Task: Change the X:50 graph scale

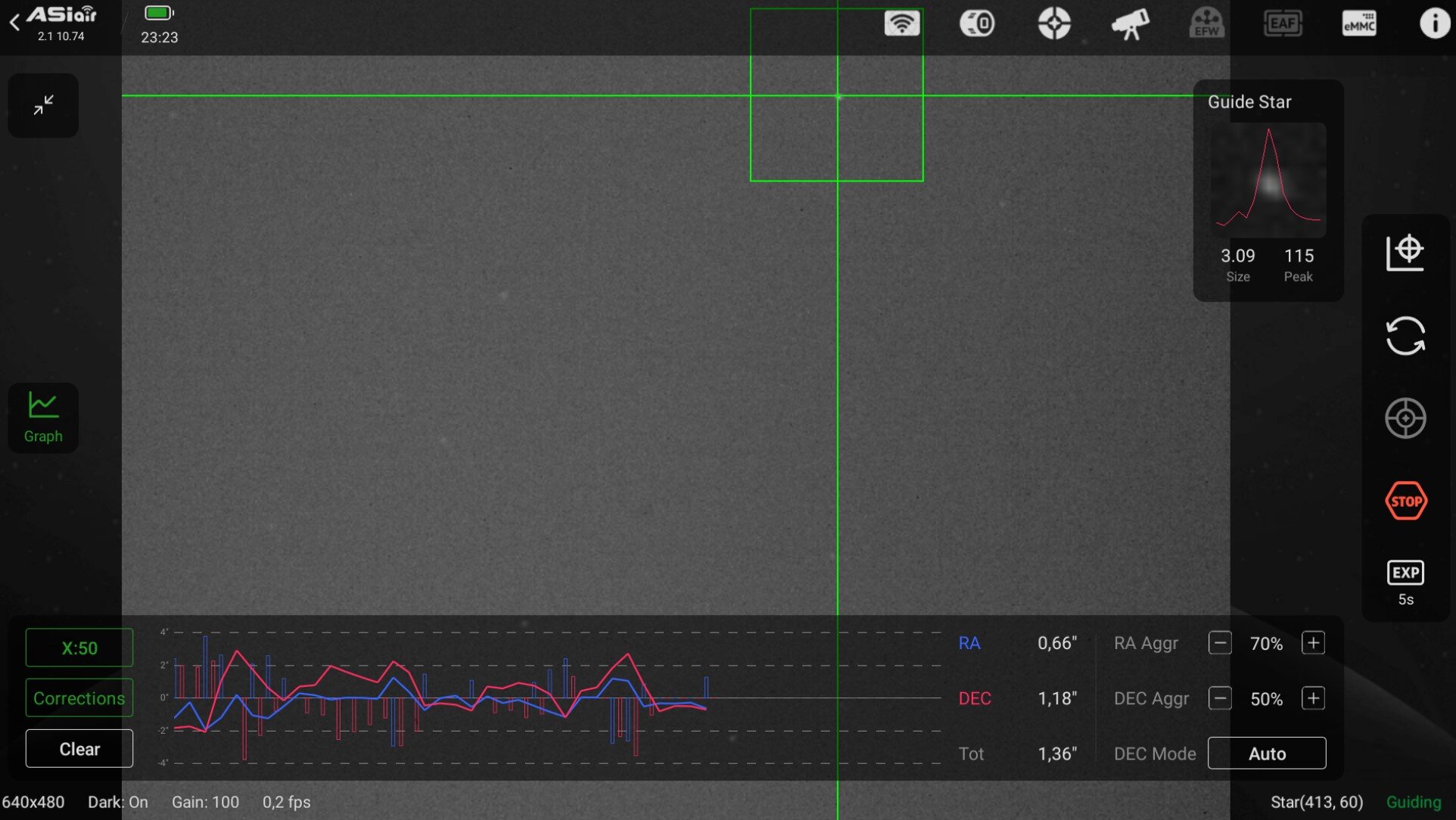Action: click(79, 648)
